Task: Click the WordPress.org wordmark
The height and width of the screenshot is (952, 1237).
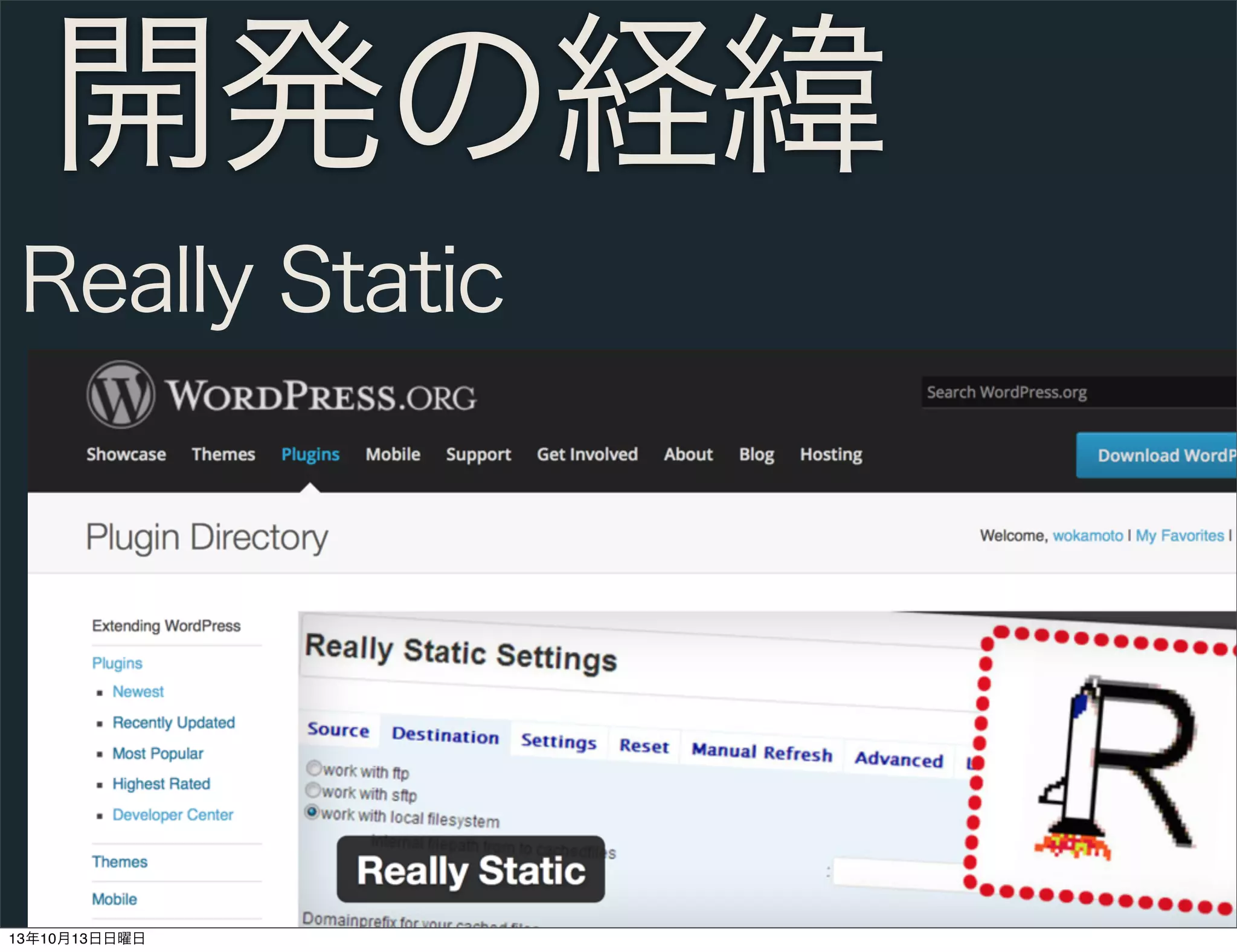Action: 321,396
